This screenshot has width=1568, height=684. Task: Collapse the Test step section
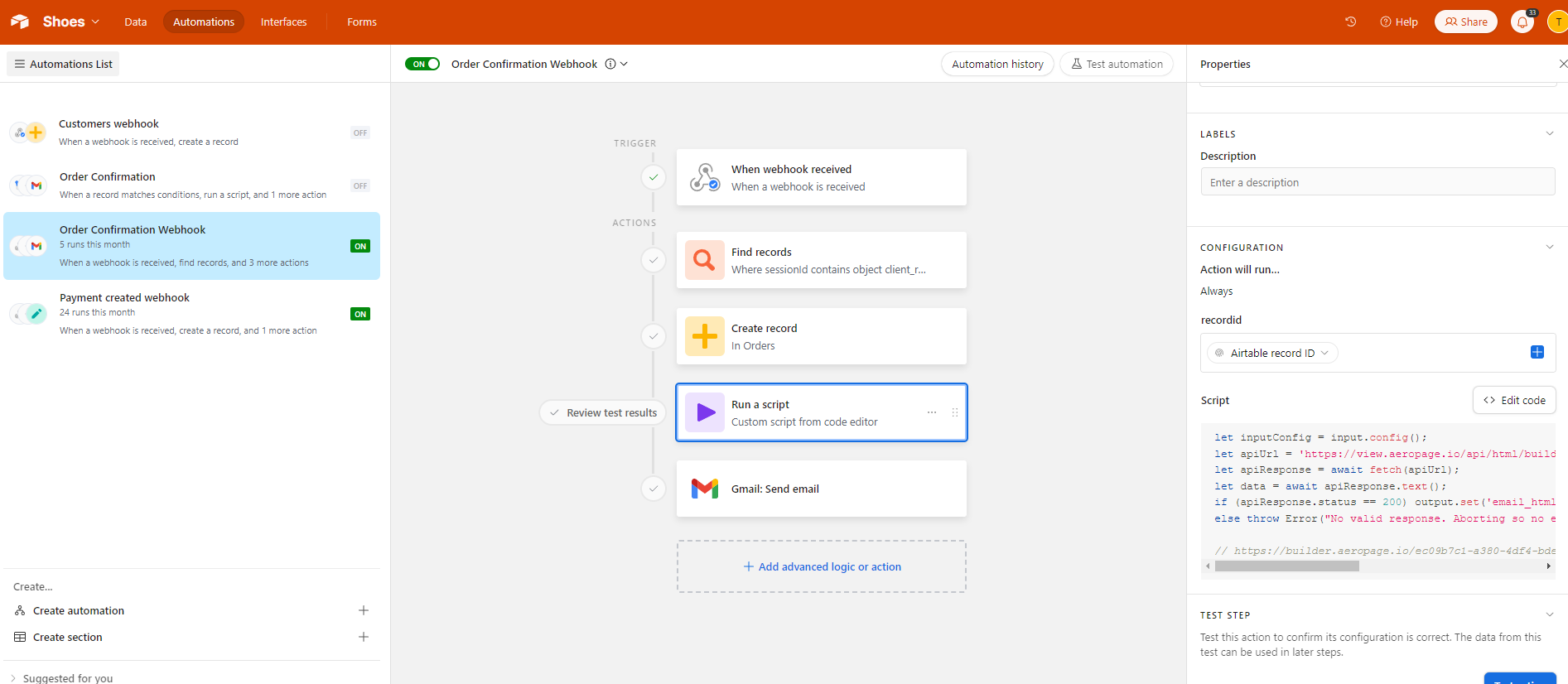click(x=1549, y=614)
